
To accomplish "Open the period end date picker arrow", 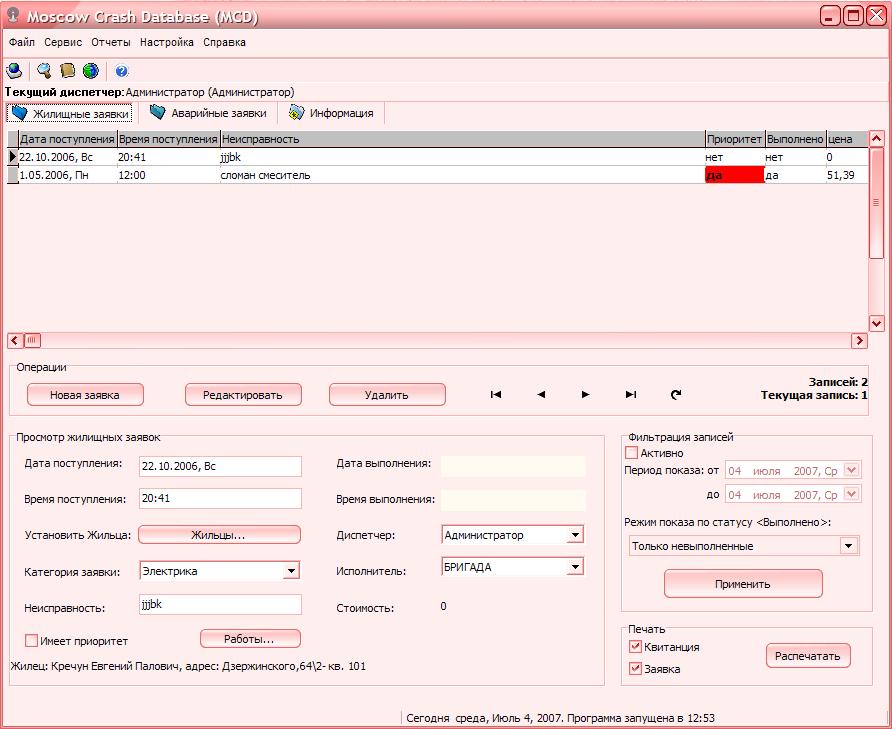I will (x=851, y=494).
